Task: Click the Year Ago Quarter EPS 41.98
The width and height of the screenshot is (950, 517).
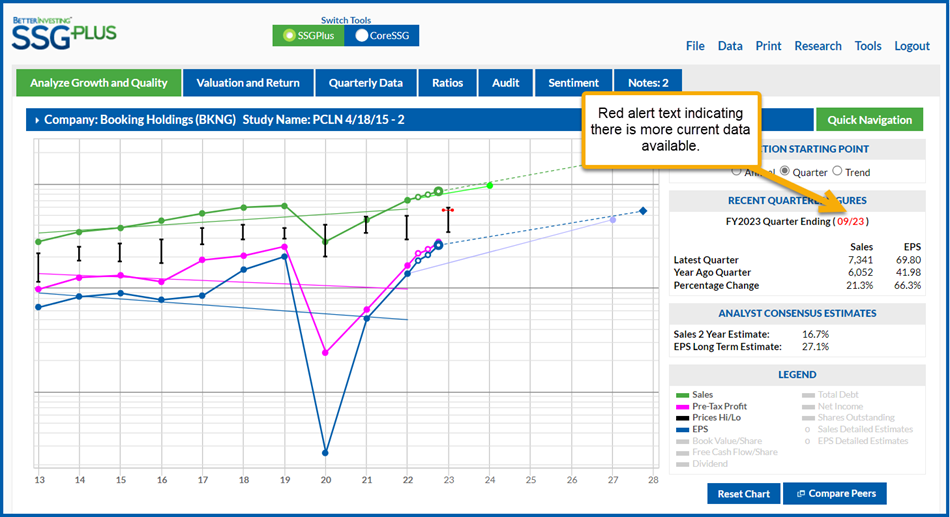Action: [x=908, y=273]
